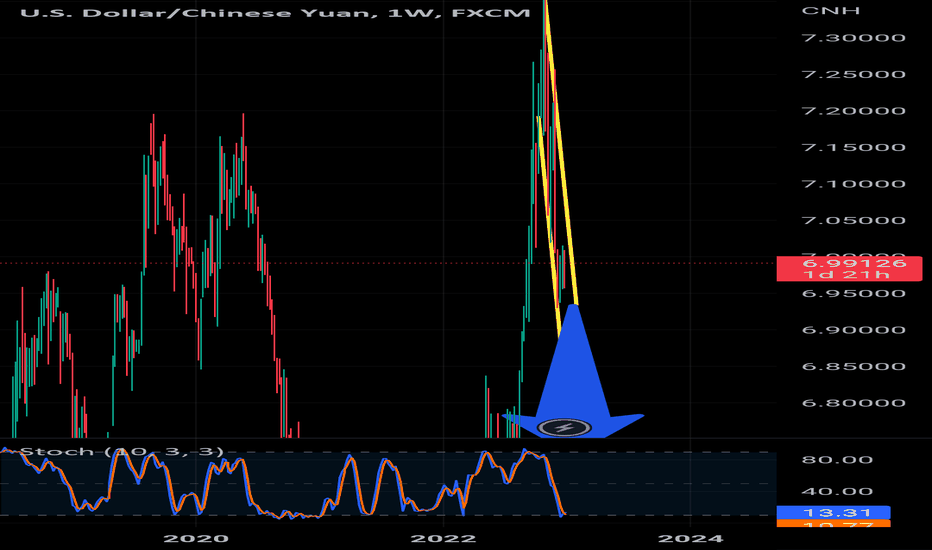Click the 7.10000 price axis label

[854, 184]
